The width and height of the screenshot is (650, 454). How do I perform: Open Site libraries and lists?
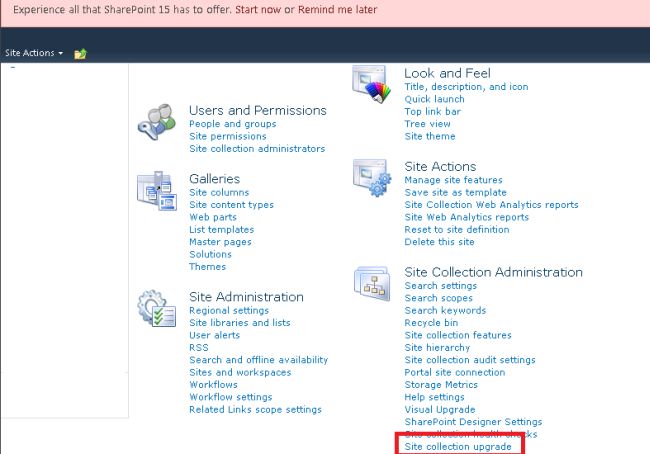click(x=240, y=323)
